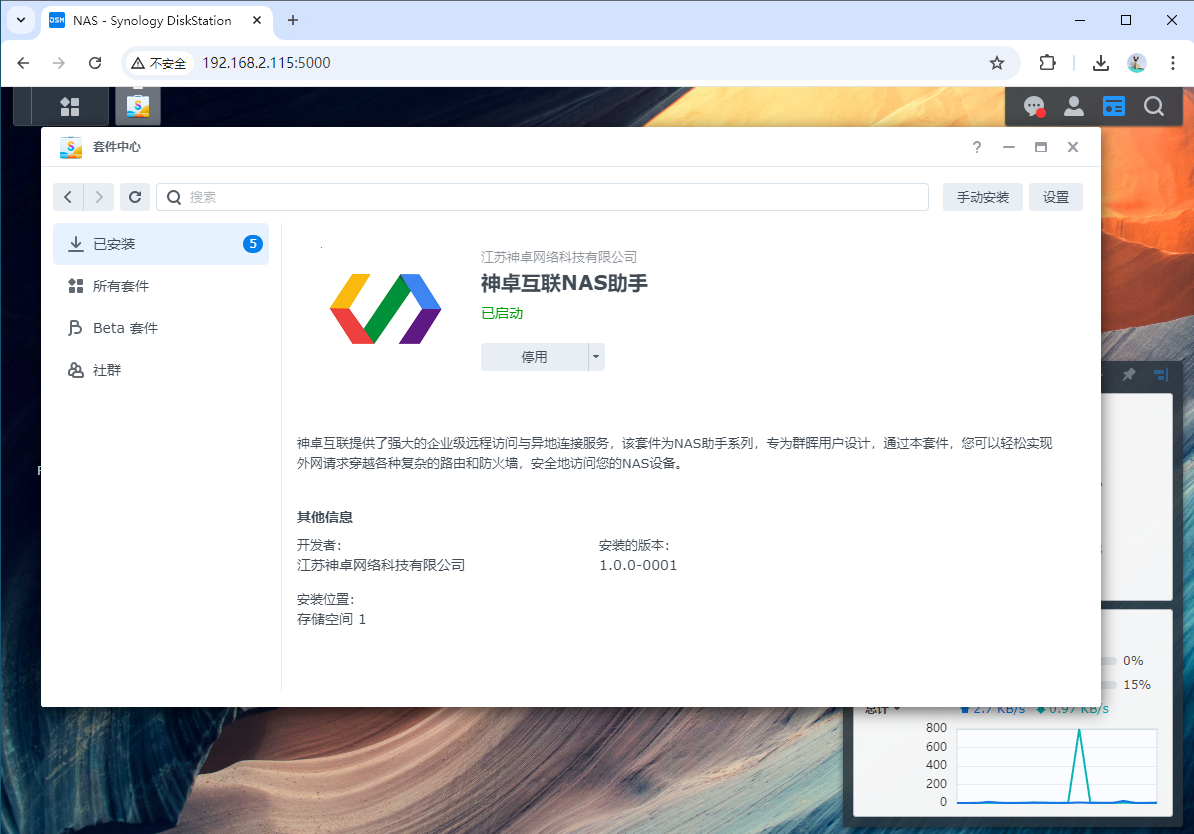The width and height of the screenshot is (1194, 834).
Task: Open the DSM main menu grid icon
Action: pyautogui.click(x=69, y=106)
